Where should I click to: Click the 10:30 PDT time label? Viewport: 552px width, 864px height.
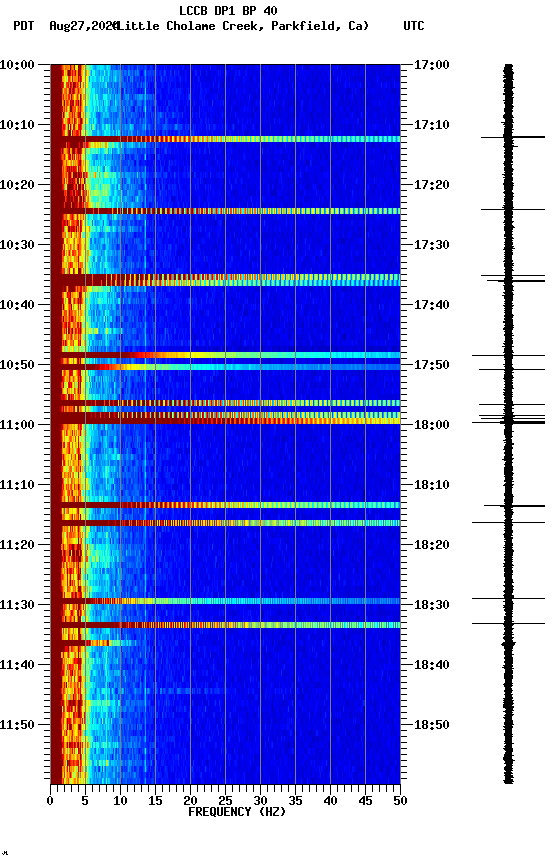tap(17, 245)
